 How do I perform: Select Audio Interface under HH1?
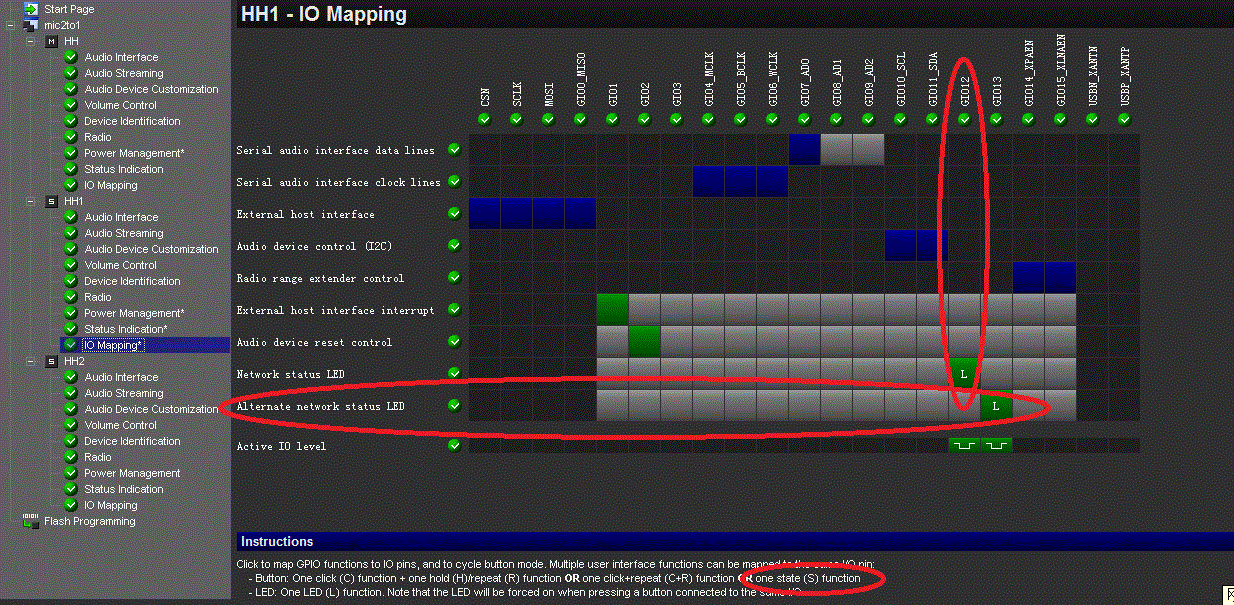coord(121,217)
